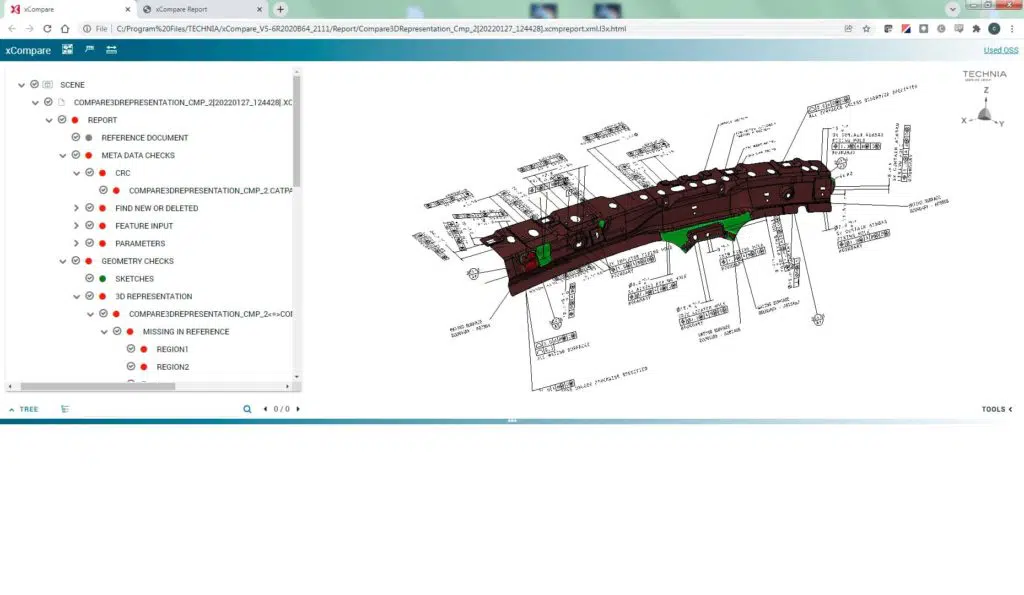Open the clock-shaped extension icon
This screenshot has height=595, width=1024.
941,29
